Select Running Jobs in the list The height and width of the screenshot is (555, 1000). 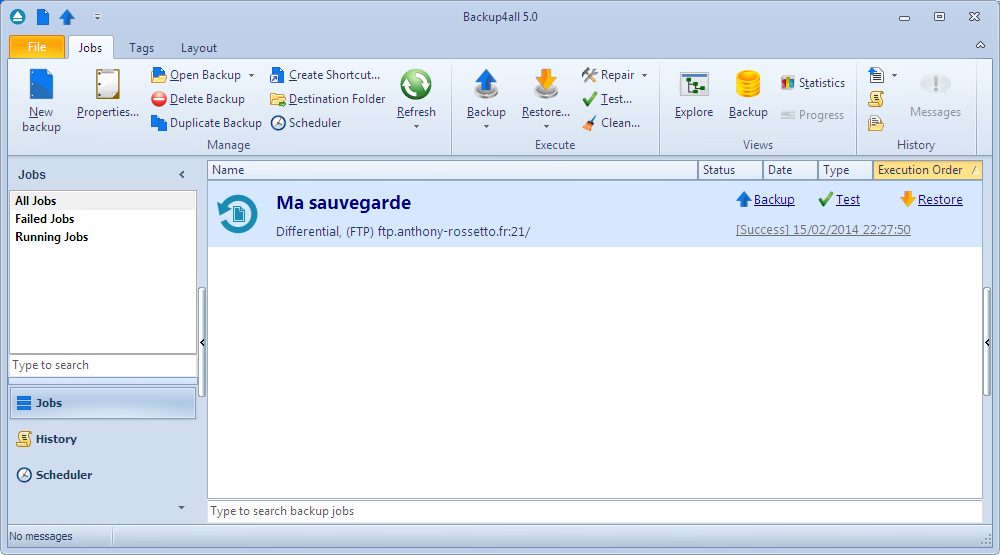tap(103, 237)
